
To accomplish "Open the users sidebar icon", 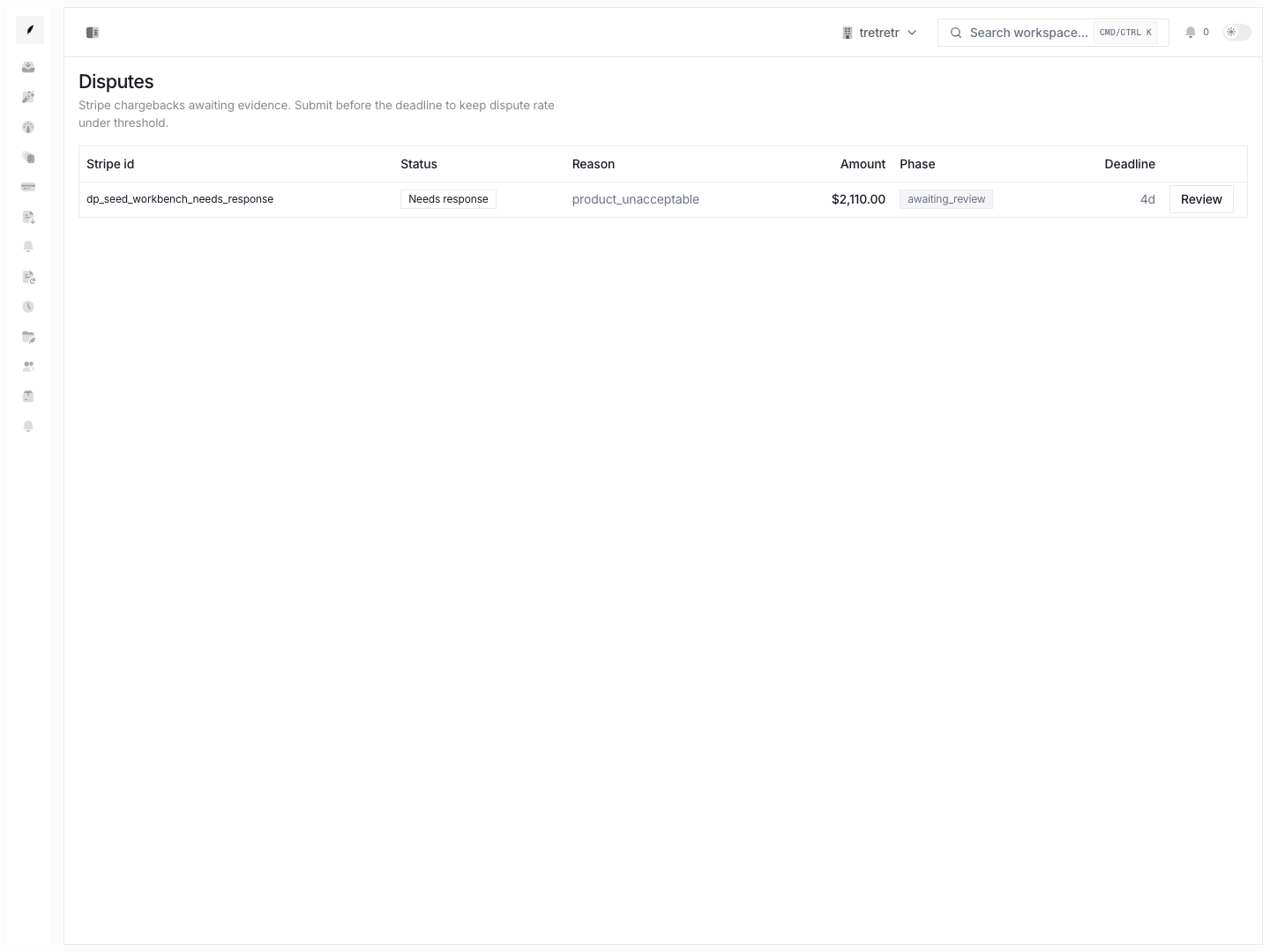I will point(28,367).
